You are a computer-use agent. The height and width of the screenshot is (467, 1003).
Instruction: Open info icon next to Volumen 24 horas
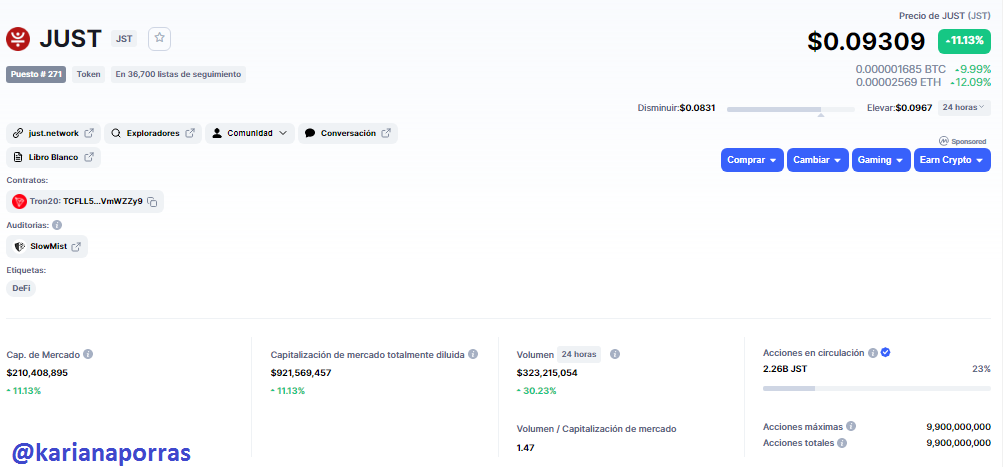click(615, 354)
